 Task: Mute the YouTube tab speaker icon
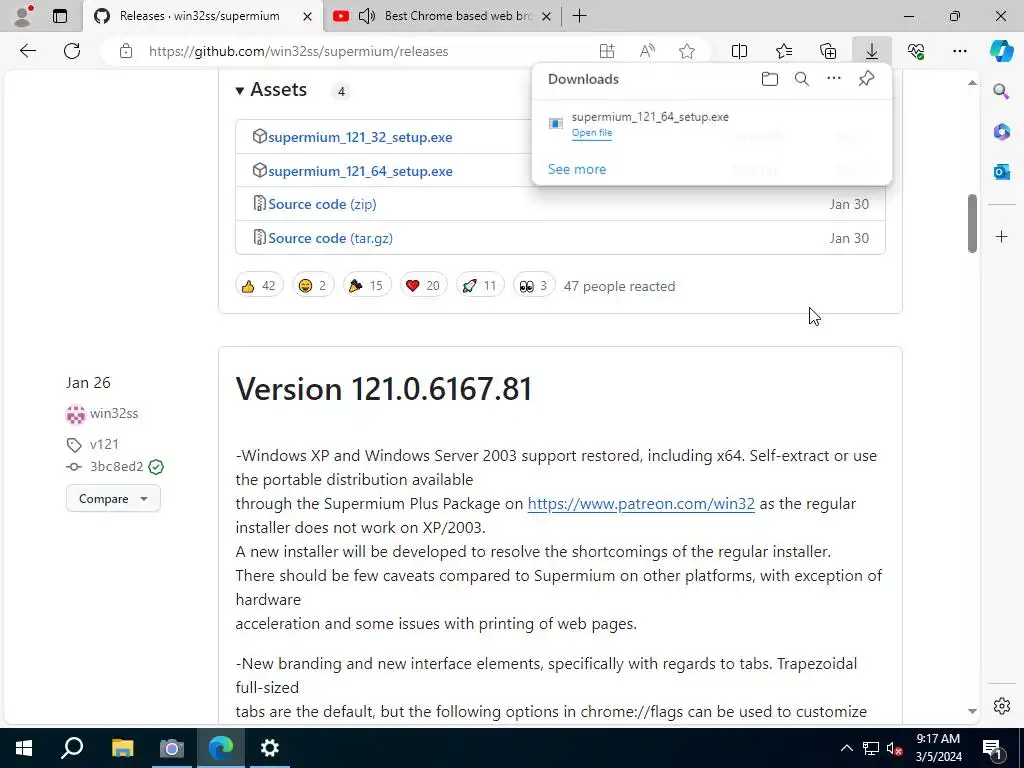pyautogui.click(x=367, y=16)
